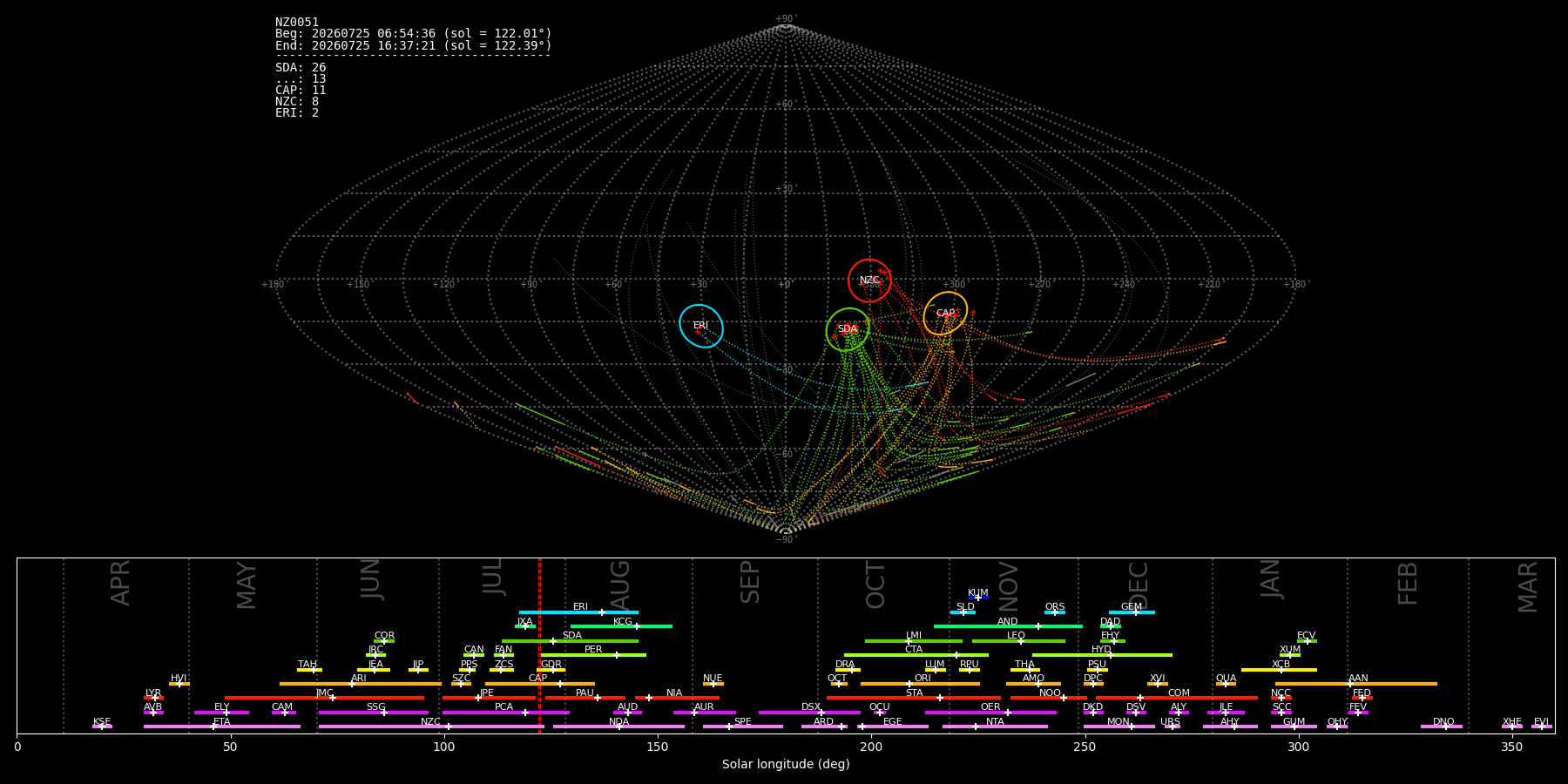1568x784 pixels.
Task: Select the ETA shower bar in May
Action: (222, 727)
